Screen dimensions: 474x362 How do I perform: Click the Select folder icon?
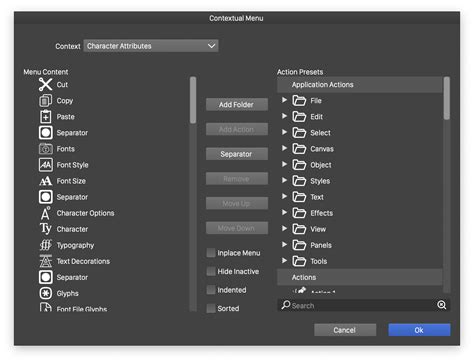coord(299,132)
